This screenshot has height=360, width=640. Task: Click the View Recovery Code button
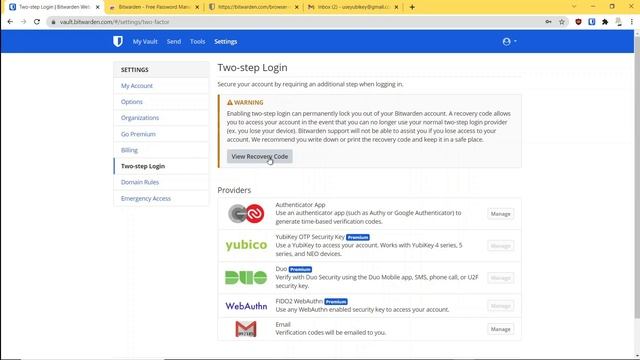(x=260, y=156)
